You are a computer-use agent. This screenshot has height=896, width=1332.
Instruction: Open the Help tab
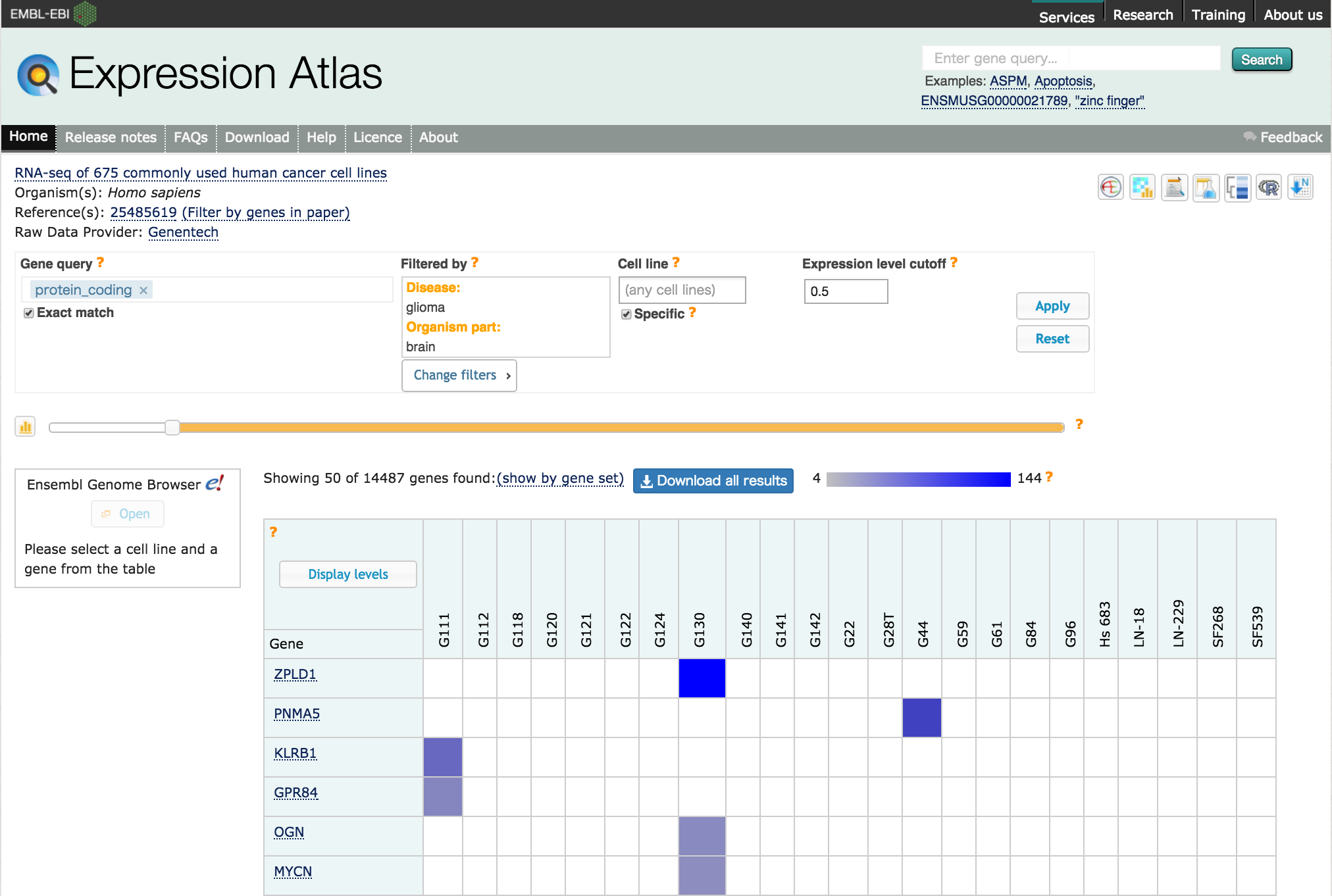tap(321, 137)
